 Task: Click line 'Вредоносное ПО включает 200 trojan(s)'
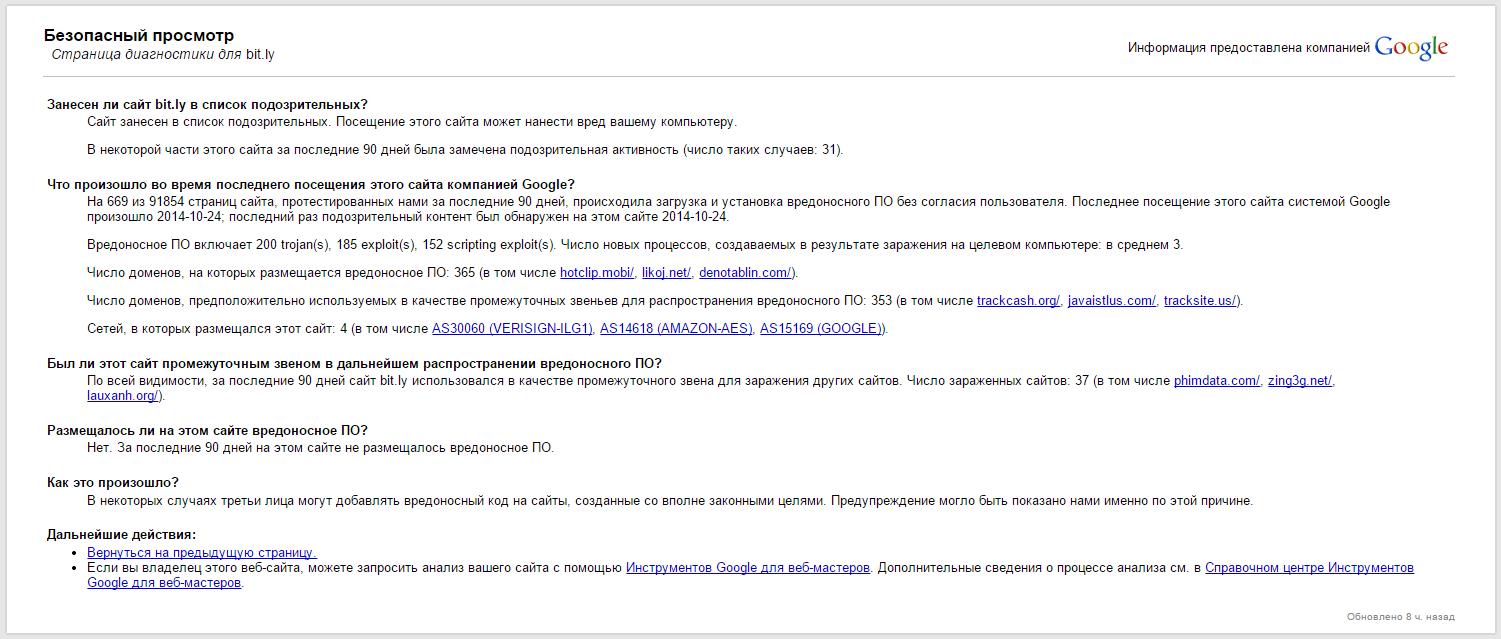(635, 244)
